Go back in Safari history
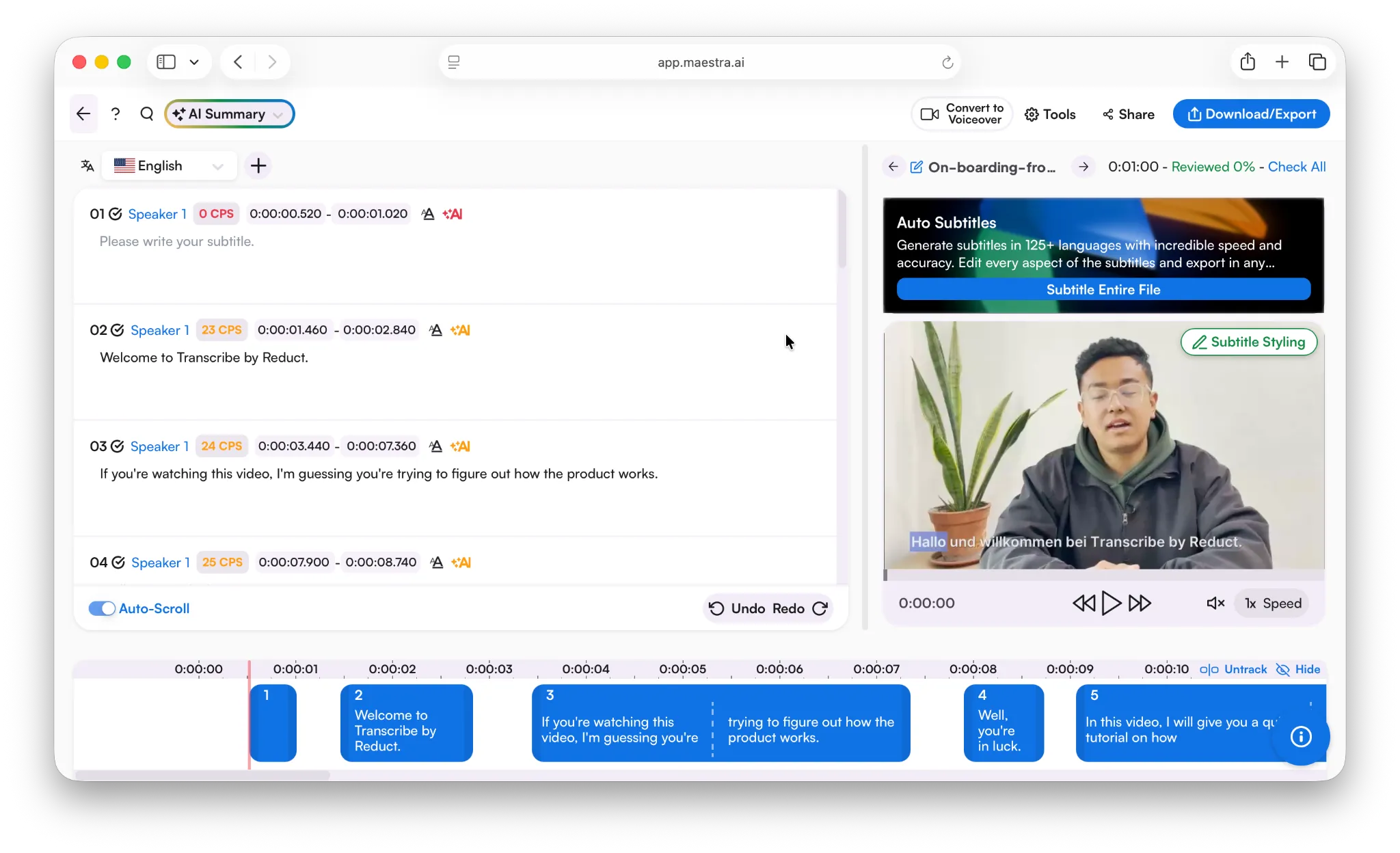This screenshot has height=853, width=1400. 238,62
